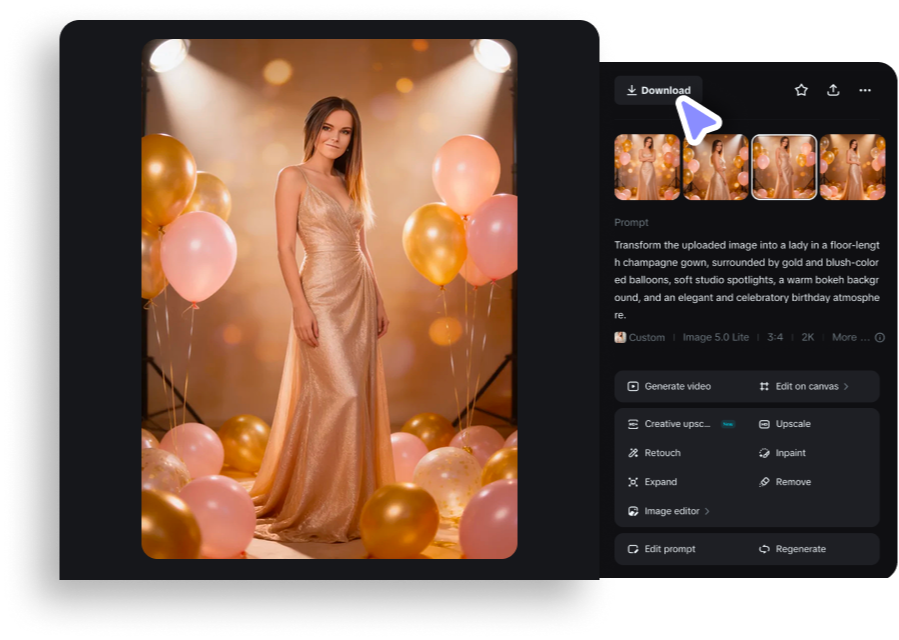Click the download arrow icon on Download button
This screenshot has width=899, height=640.
click(631, 89)
